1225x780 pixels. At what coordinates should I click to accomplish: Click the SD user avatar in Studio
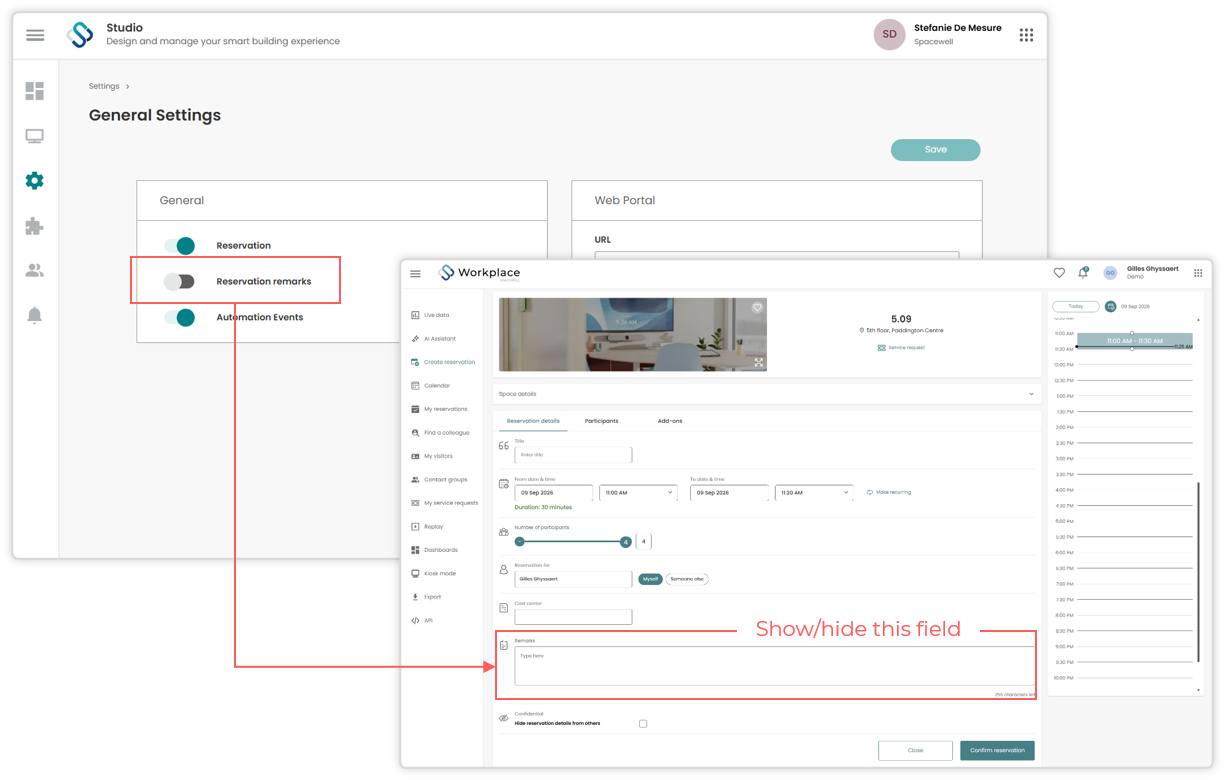pyautogui.click(x=889, y=35)
